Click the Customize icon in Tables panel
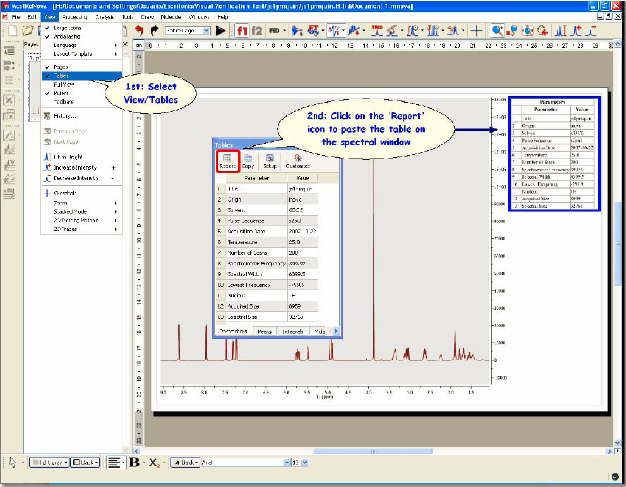This screenshot has width=626, height=487. pos(297,161)
